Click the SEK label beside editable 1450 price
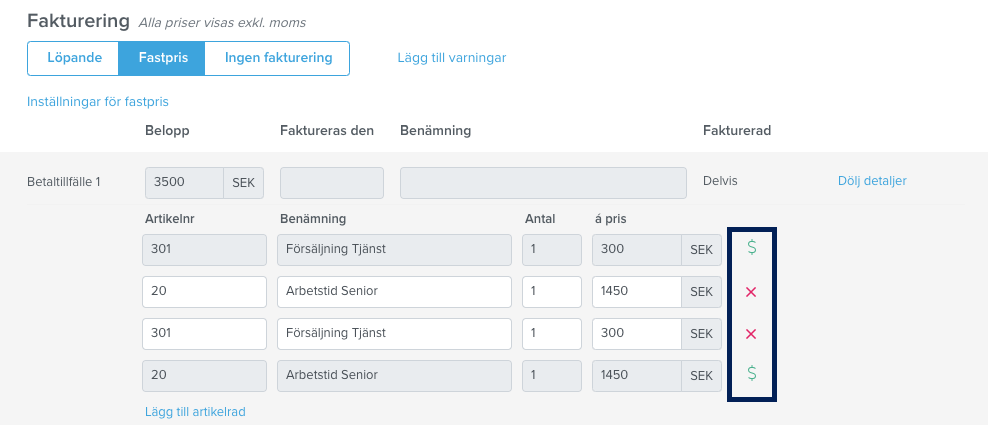 click(701, 292)
